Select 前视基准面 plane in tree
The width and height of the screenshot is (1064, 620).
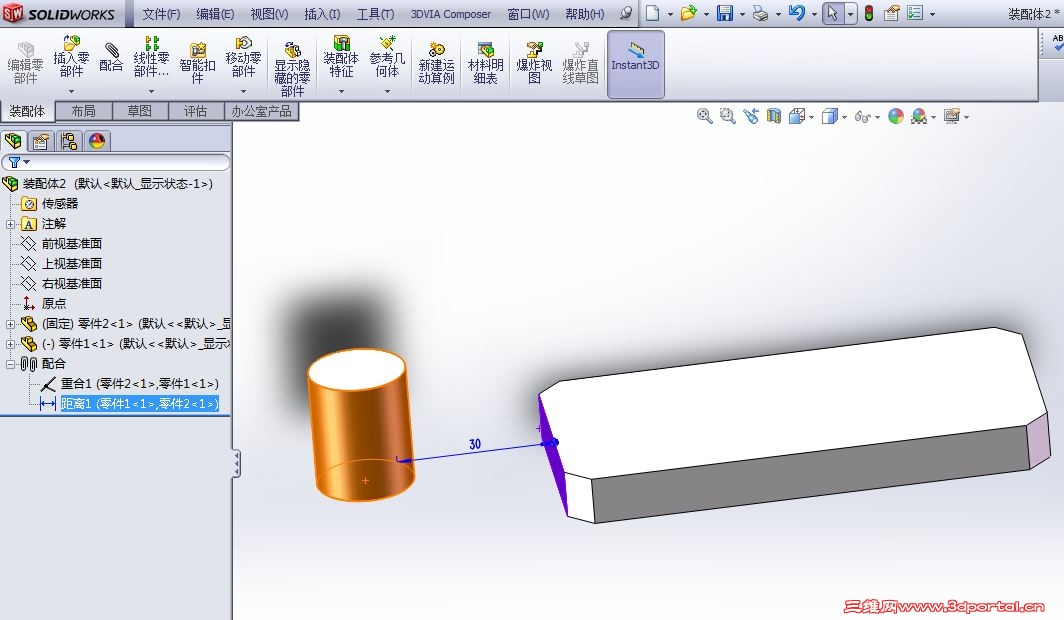click(71, 244)
